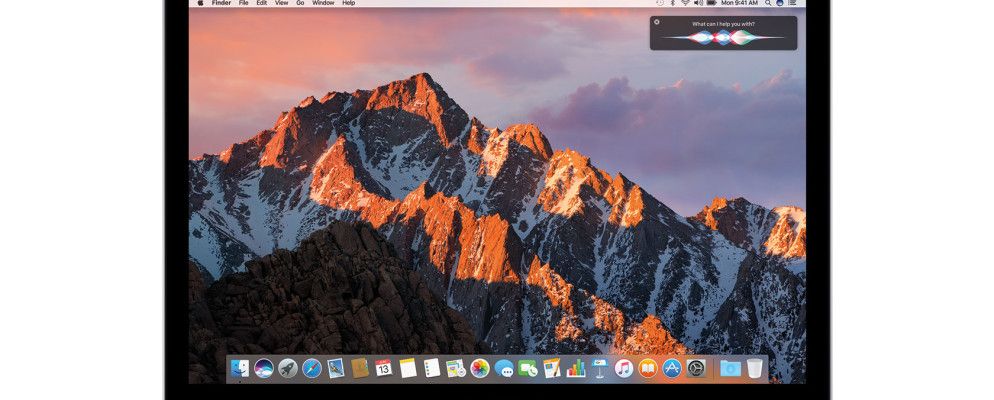Open Reminders list icon in Dock
Image resolution: width=994 pixels, height=400 pixels.
tap(432, 368)
